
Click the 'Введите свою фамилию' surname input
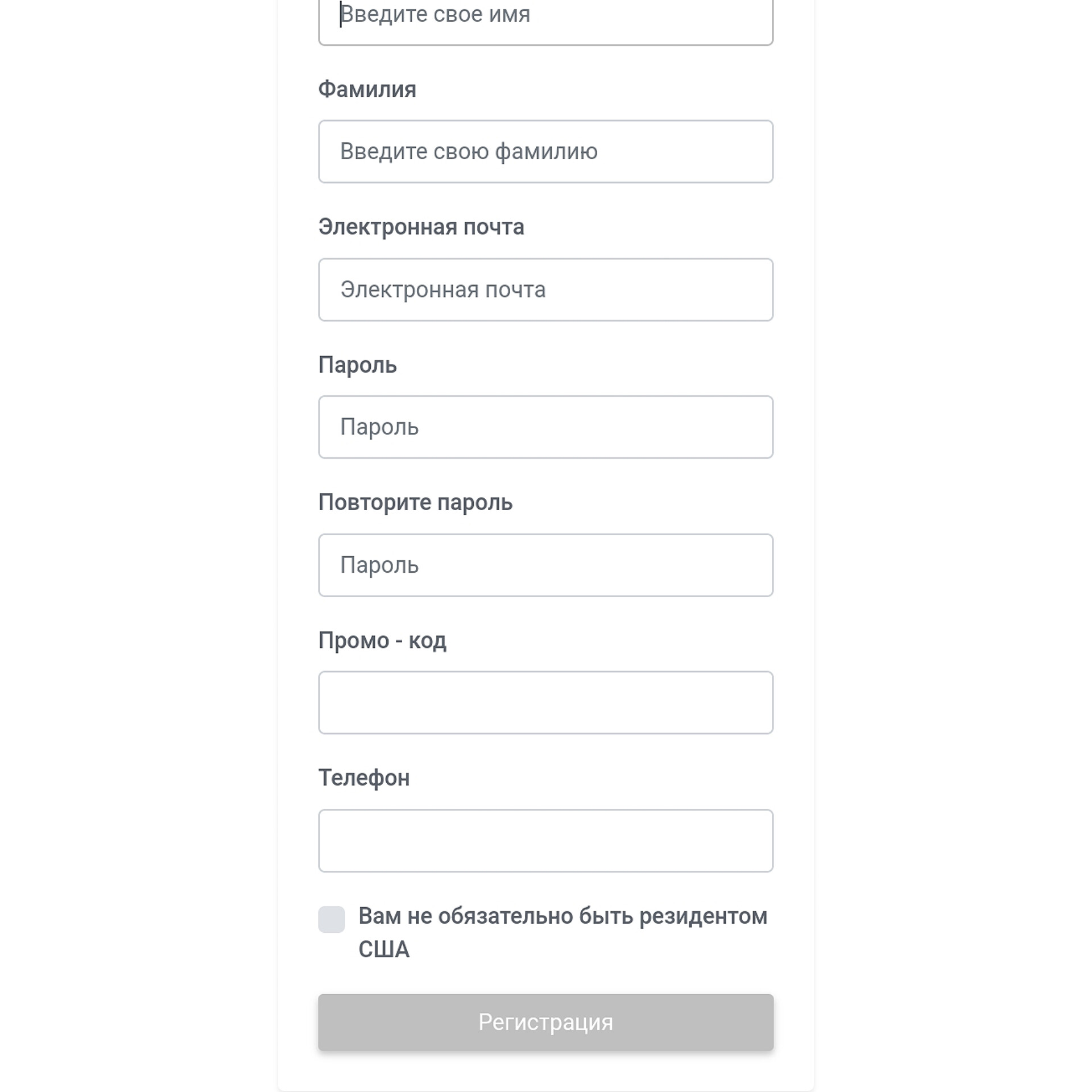pos(545,151)
